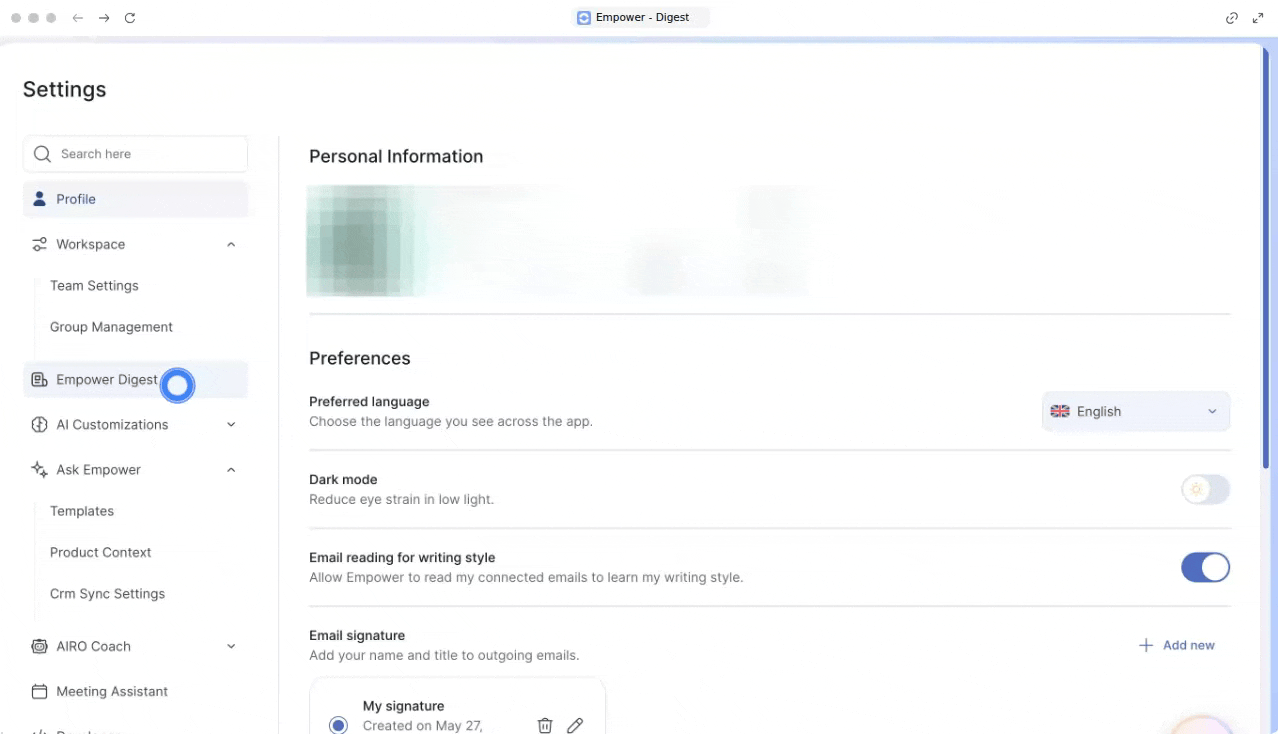
Task: Delete My signature with trash icon
Action: [x=545, y=726]
